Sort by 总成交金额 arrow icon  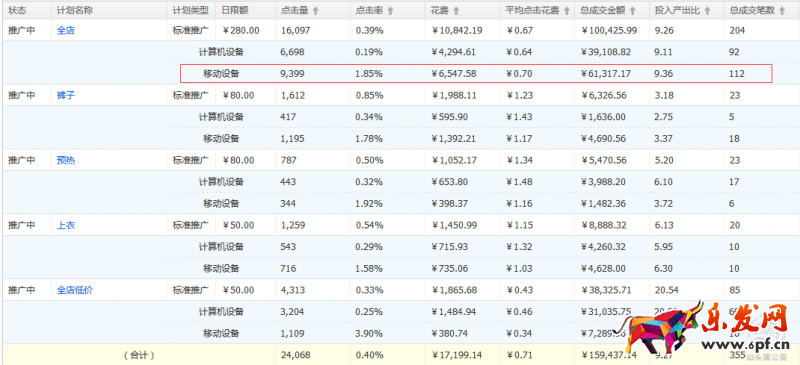pos(633,10)
